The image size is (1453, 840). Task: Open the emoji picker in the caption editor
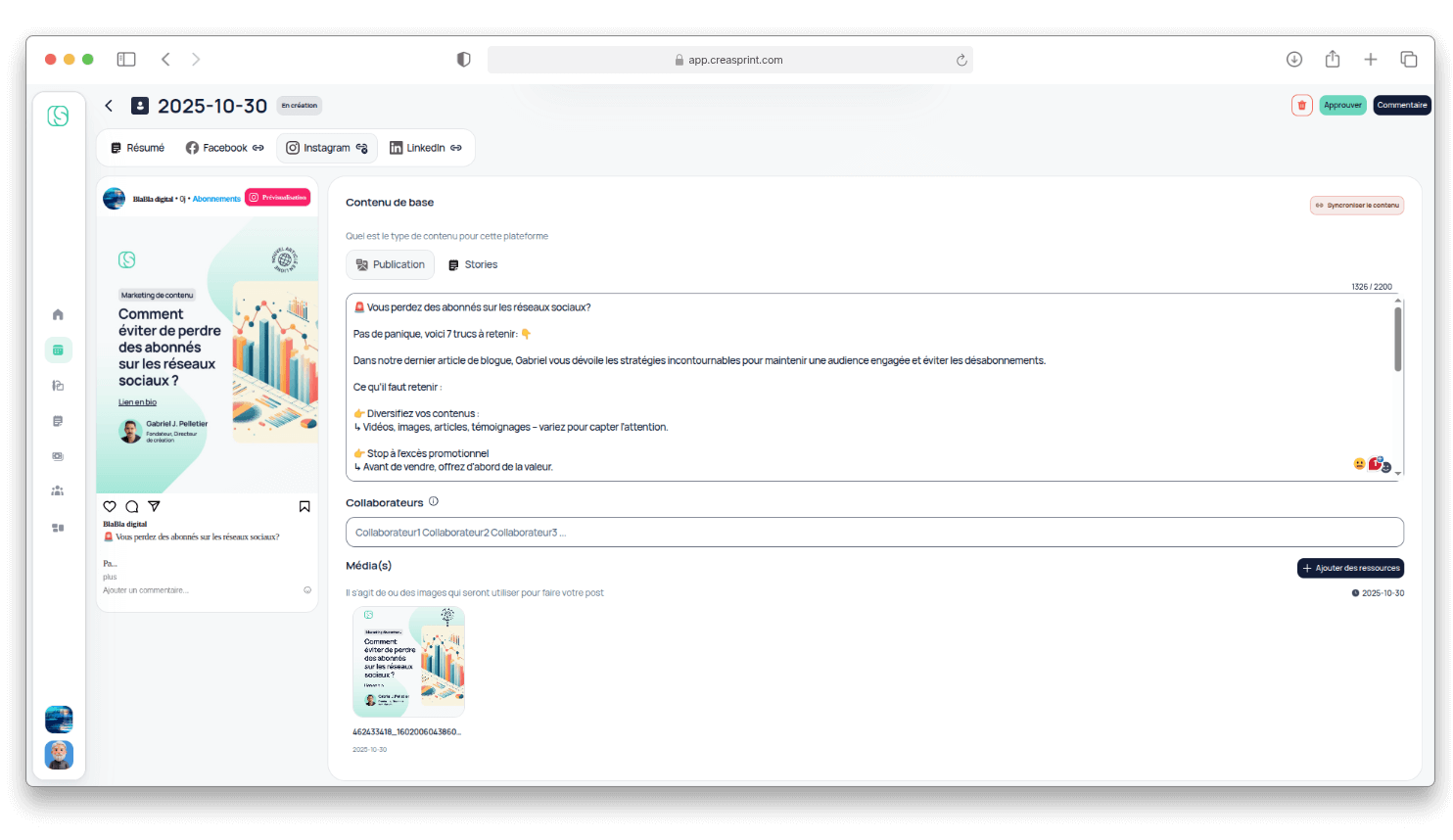pos(1359,464)
